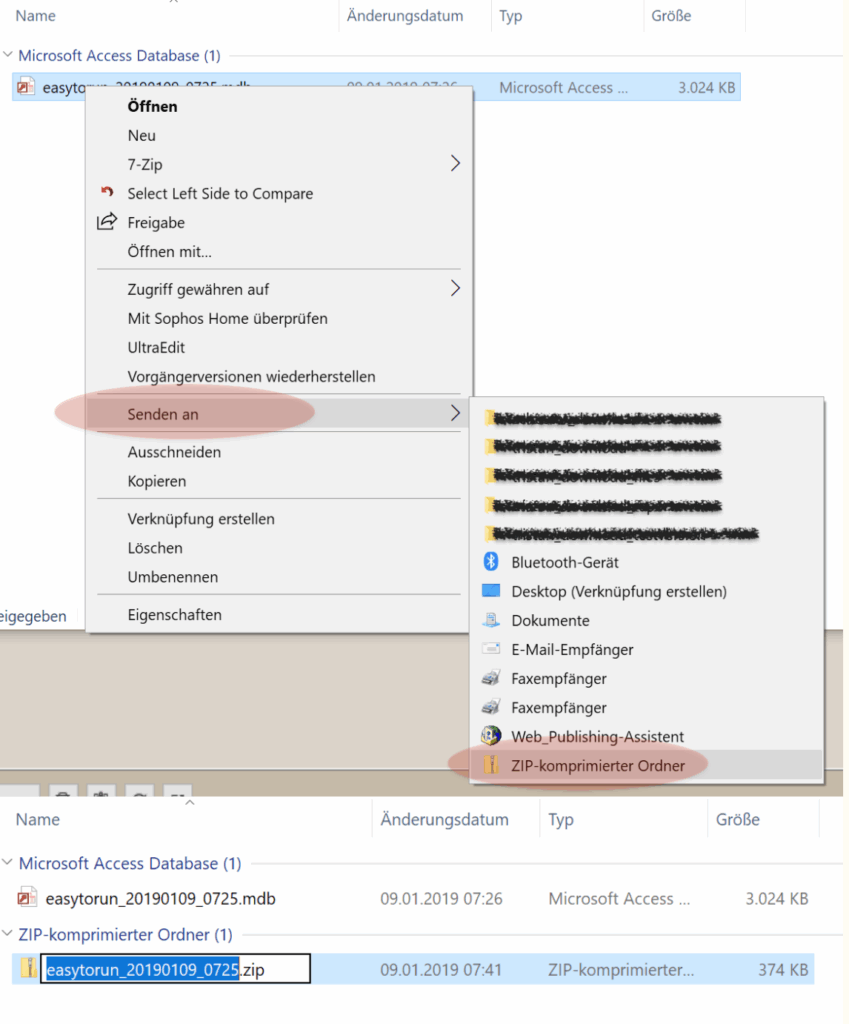Image resolution: width=849 pixels, height=1024 pixels.
Task: Click the zip file rename text field
Action: tap(175, 969)
